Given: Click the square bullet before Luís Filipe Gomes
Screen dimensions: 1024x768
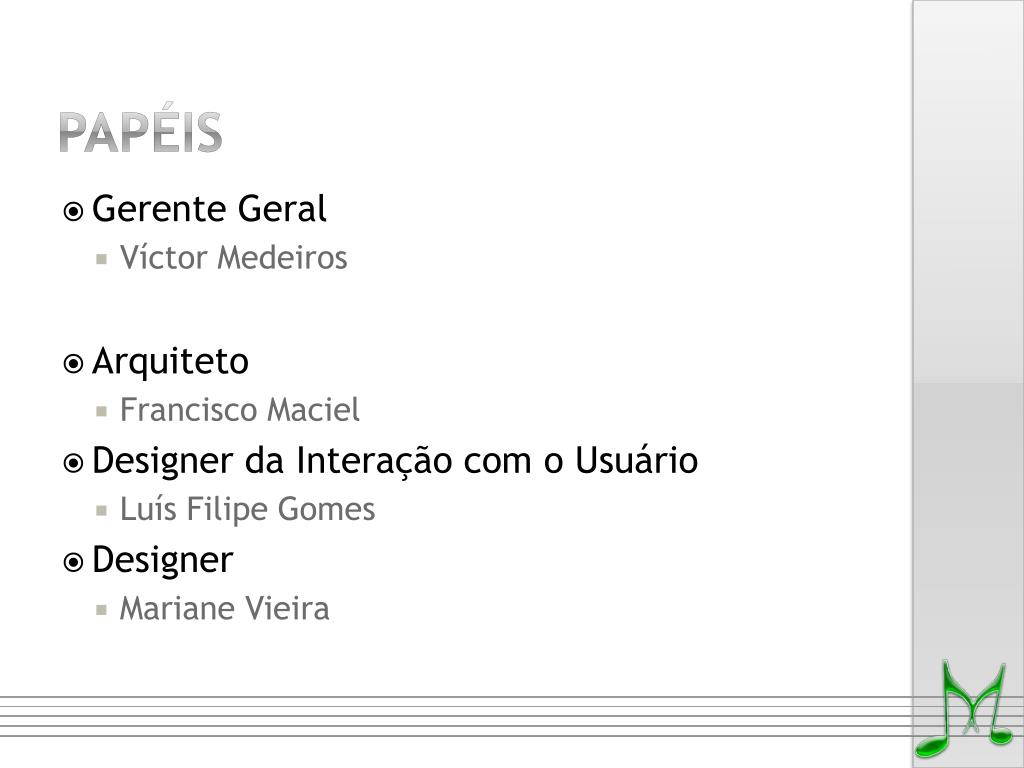Looking at the screenshot, I should [101, 511].
